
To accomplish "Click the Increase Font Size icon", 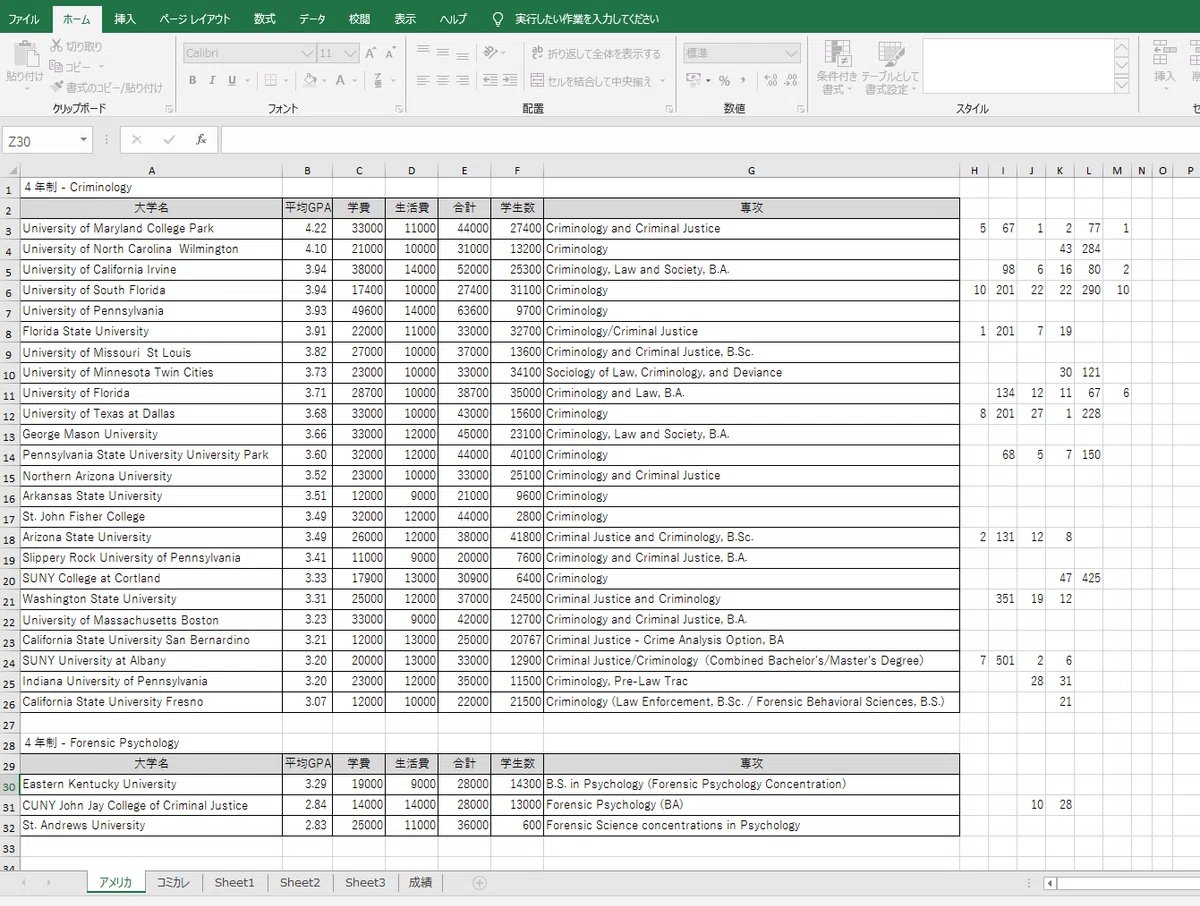I will point(371,53).
